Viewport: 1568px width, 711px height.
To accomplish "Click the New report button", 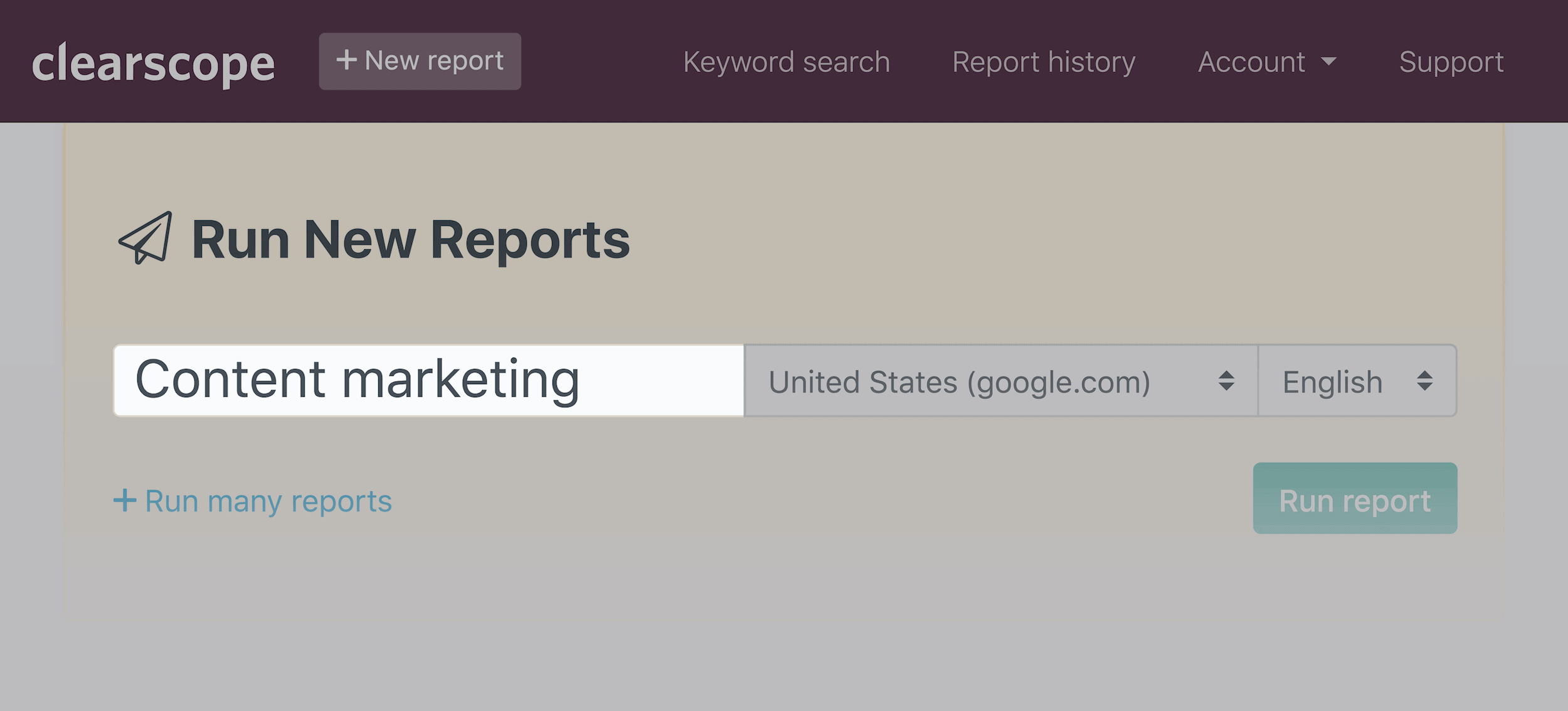I will pyautogui.click(x=420, y=61).
